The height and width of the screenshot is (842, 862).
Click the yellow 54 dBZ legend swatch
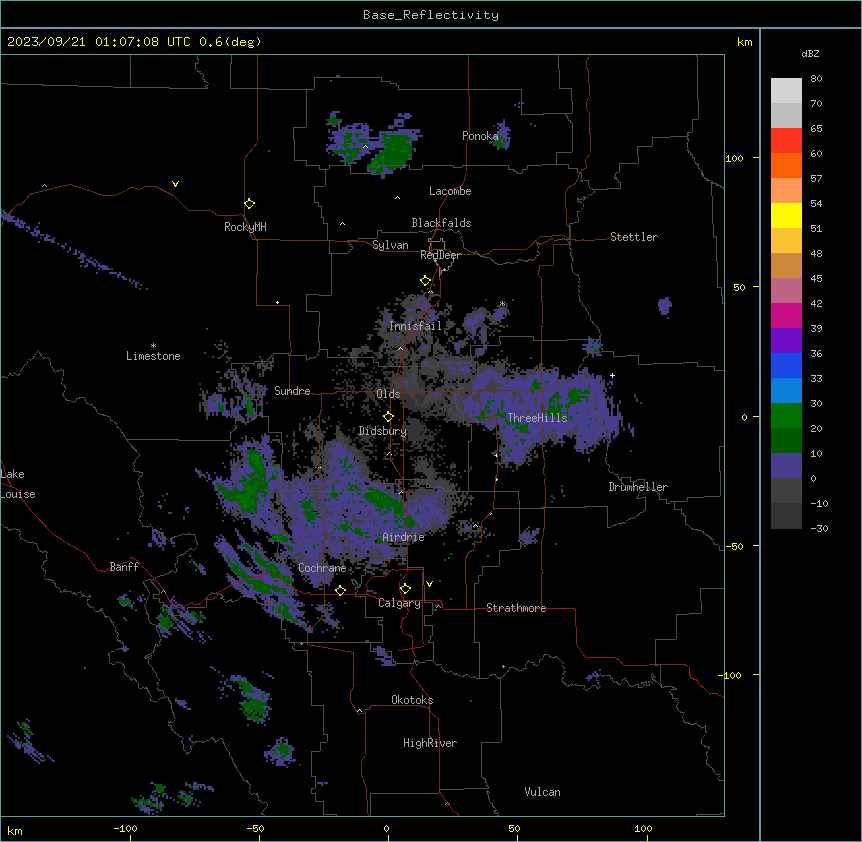(786, 215)
